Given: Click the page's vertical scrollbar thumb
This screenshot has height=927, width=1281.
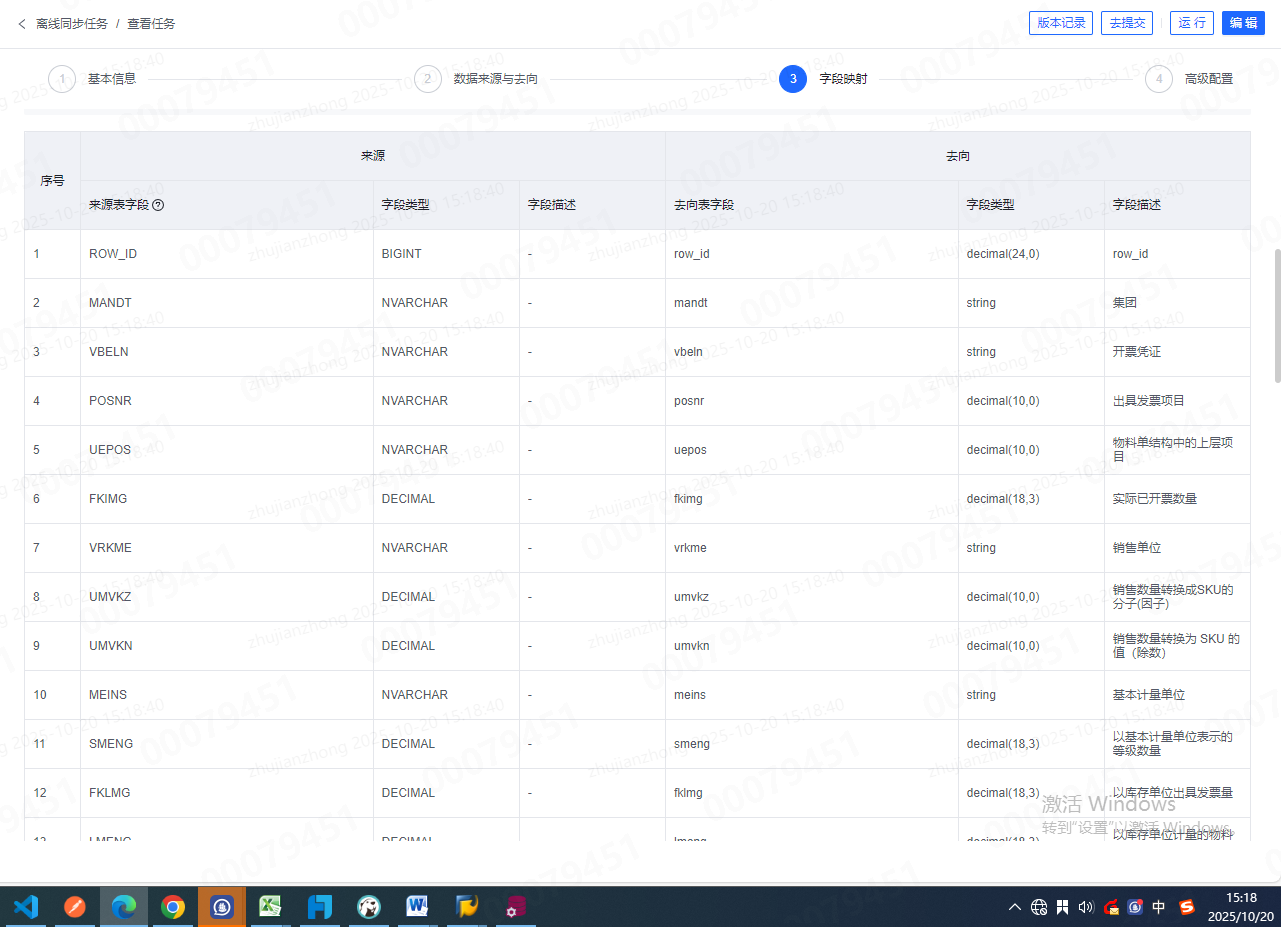Looking at the screenshot, I should click(x=1276, y=315).
